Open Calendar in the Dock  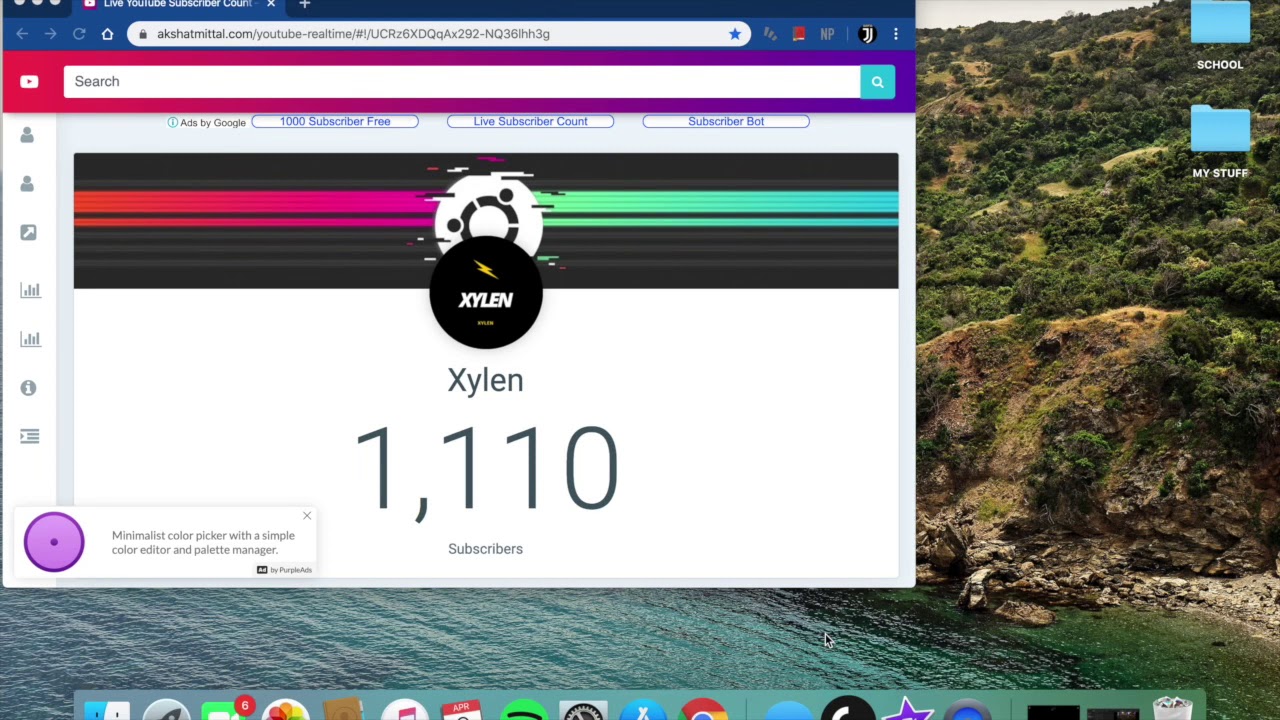point(462,708)
